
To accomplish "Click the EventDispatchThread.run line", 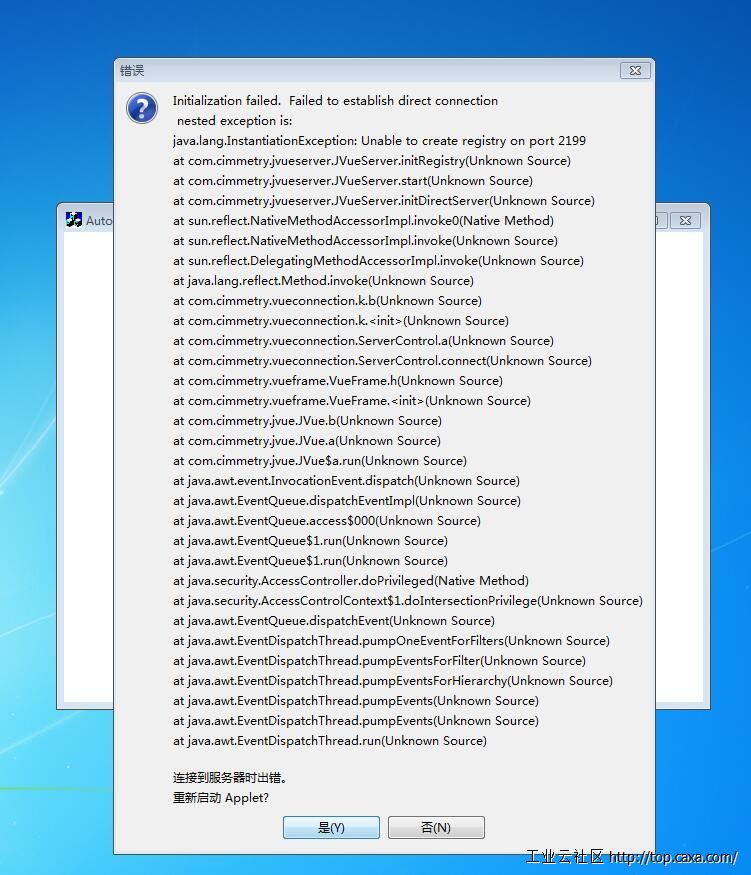I will [x=330, y=741].
